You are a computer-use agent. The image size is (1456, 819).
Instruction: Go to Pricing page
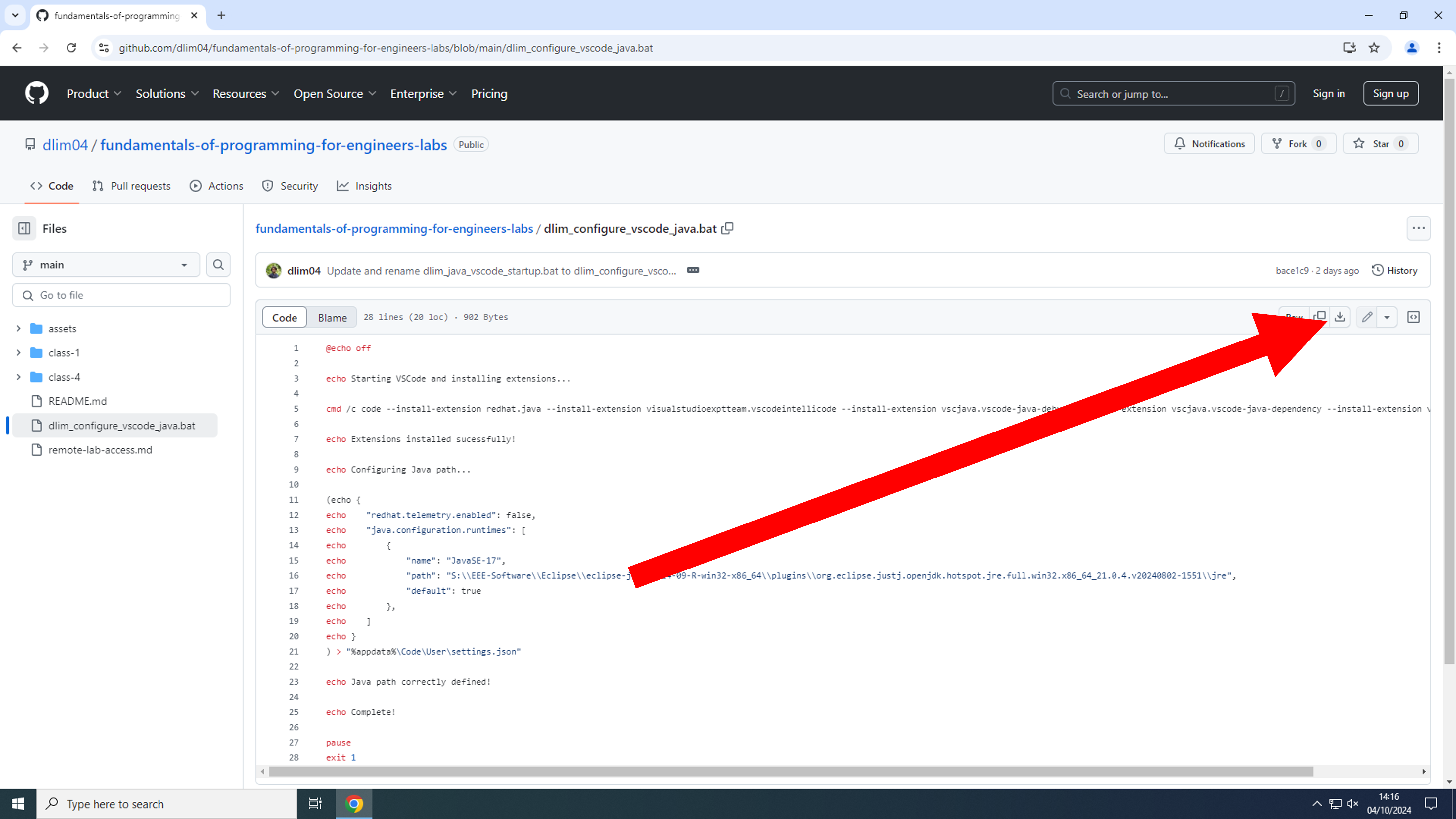click(489, 93)
